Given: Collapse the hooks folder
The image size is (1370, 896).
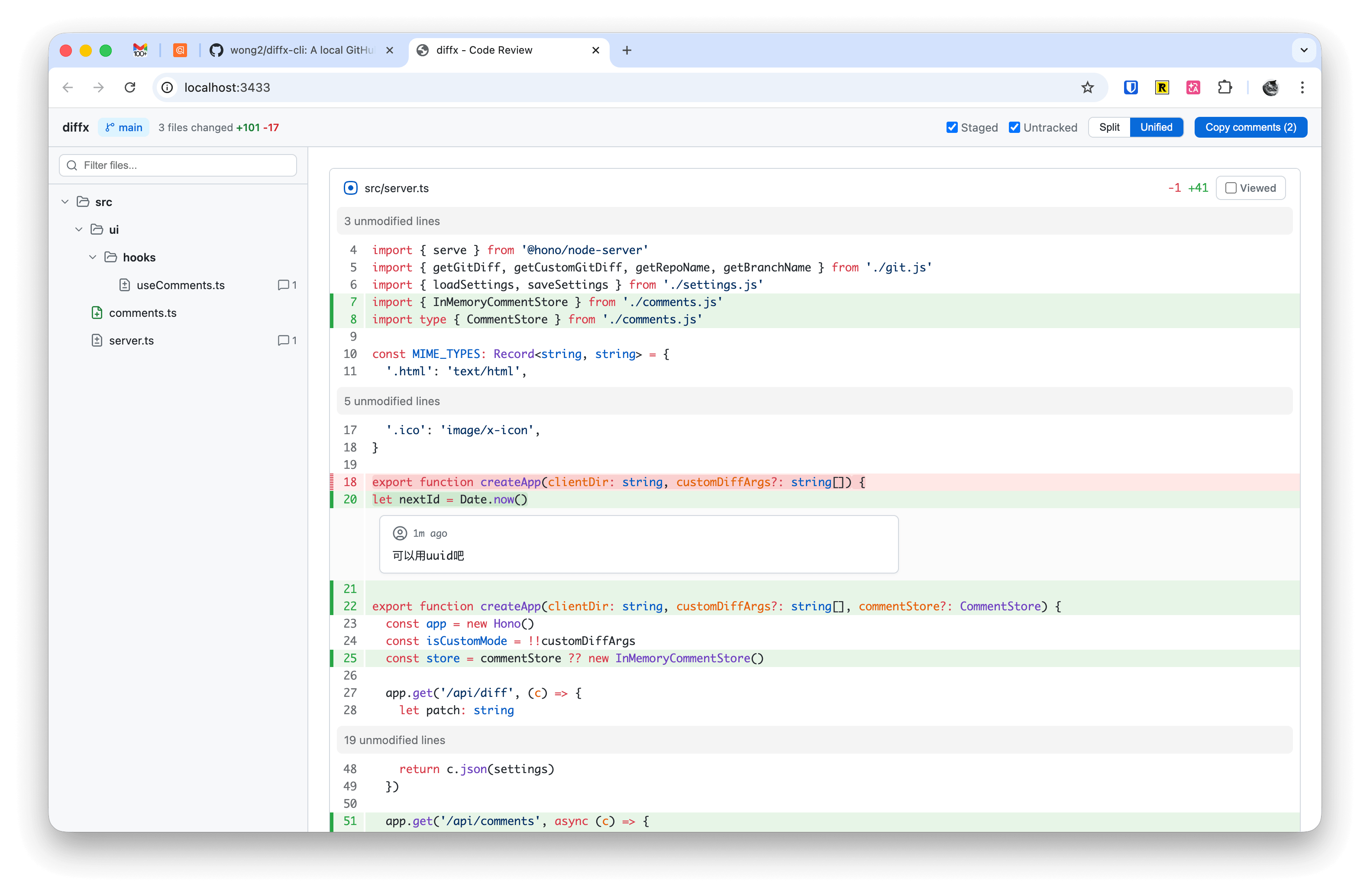Looking at the screenshot, I should click(x=93, y=257).
